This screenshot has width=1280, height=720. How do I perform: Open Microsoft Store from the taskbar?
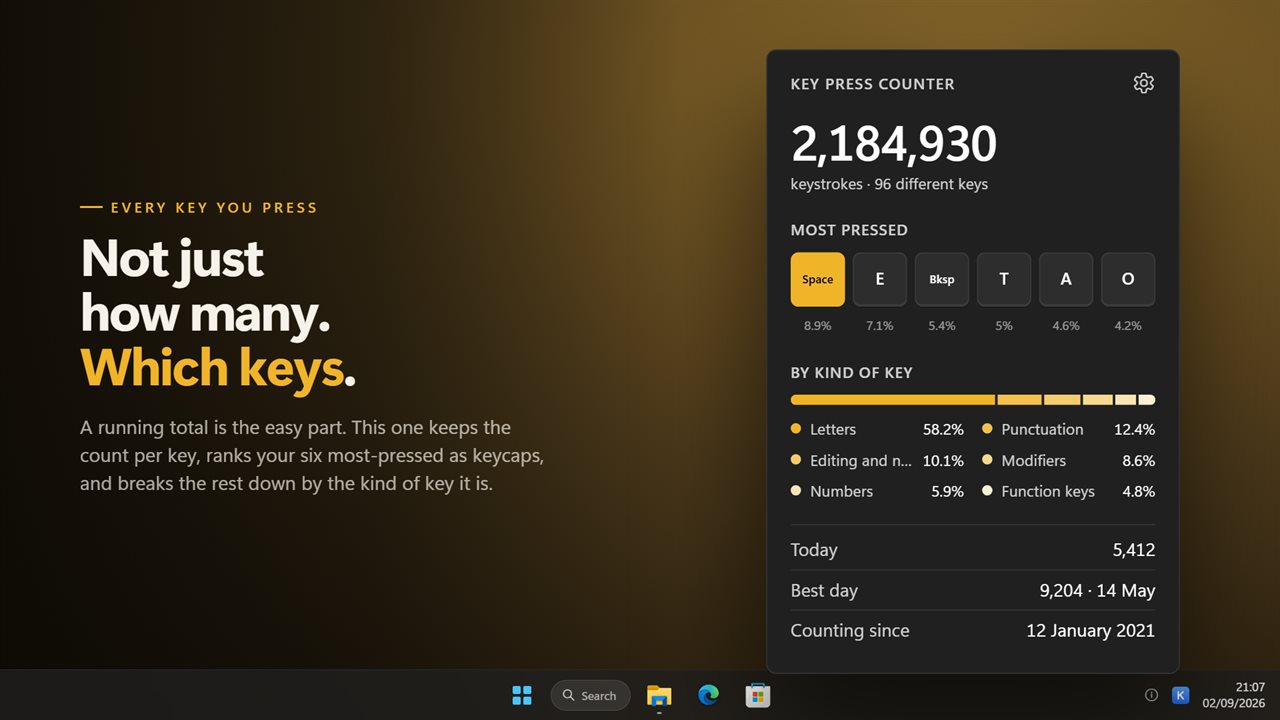[757, 695]
